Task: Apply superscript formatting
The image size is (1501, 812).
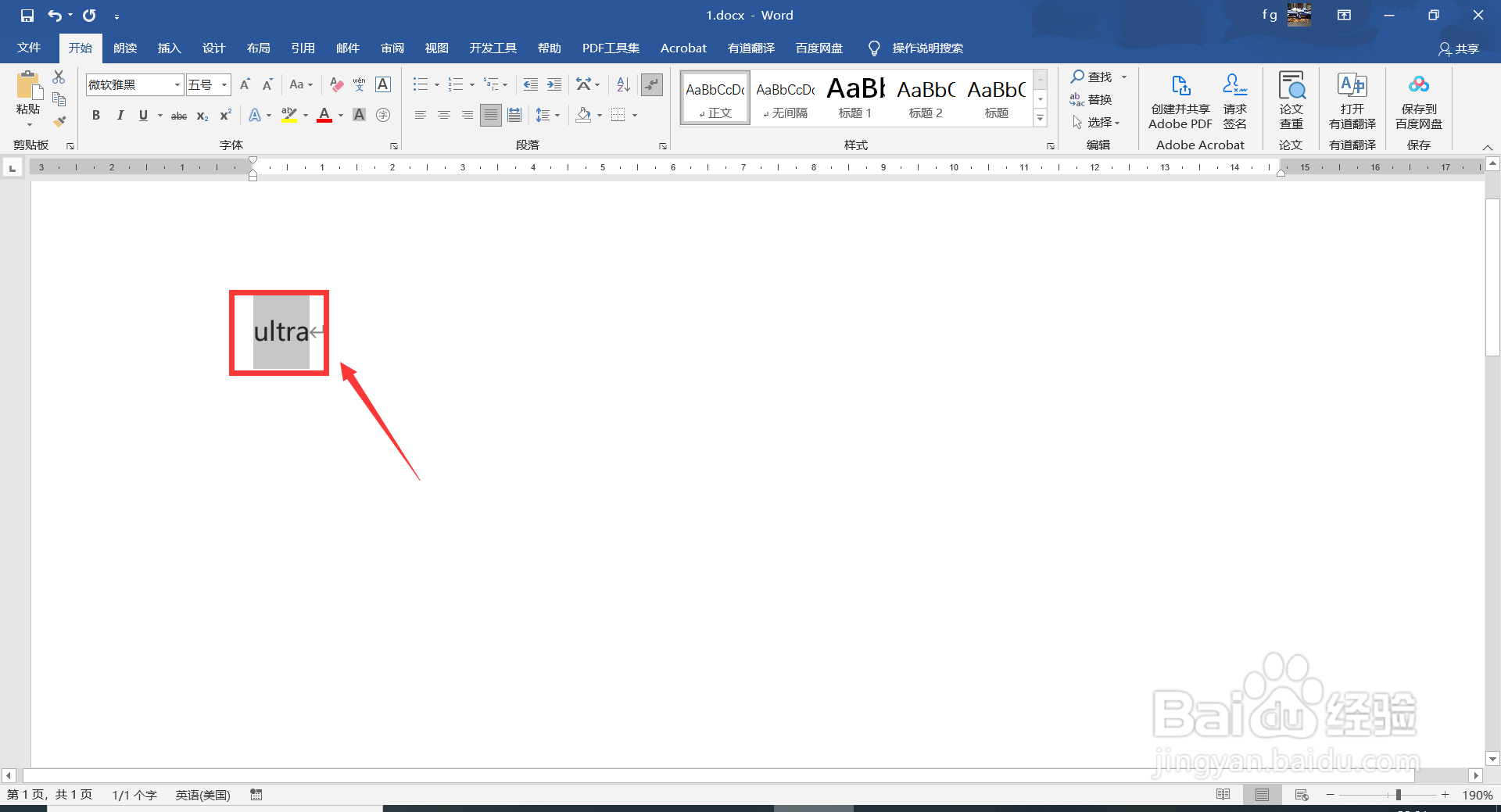Action: (225, 116)
